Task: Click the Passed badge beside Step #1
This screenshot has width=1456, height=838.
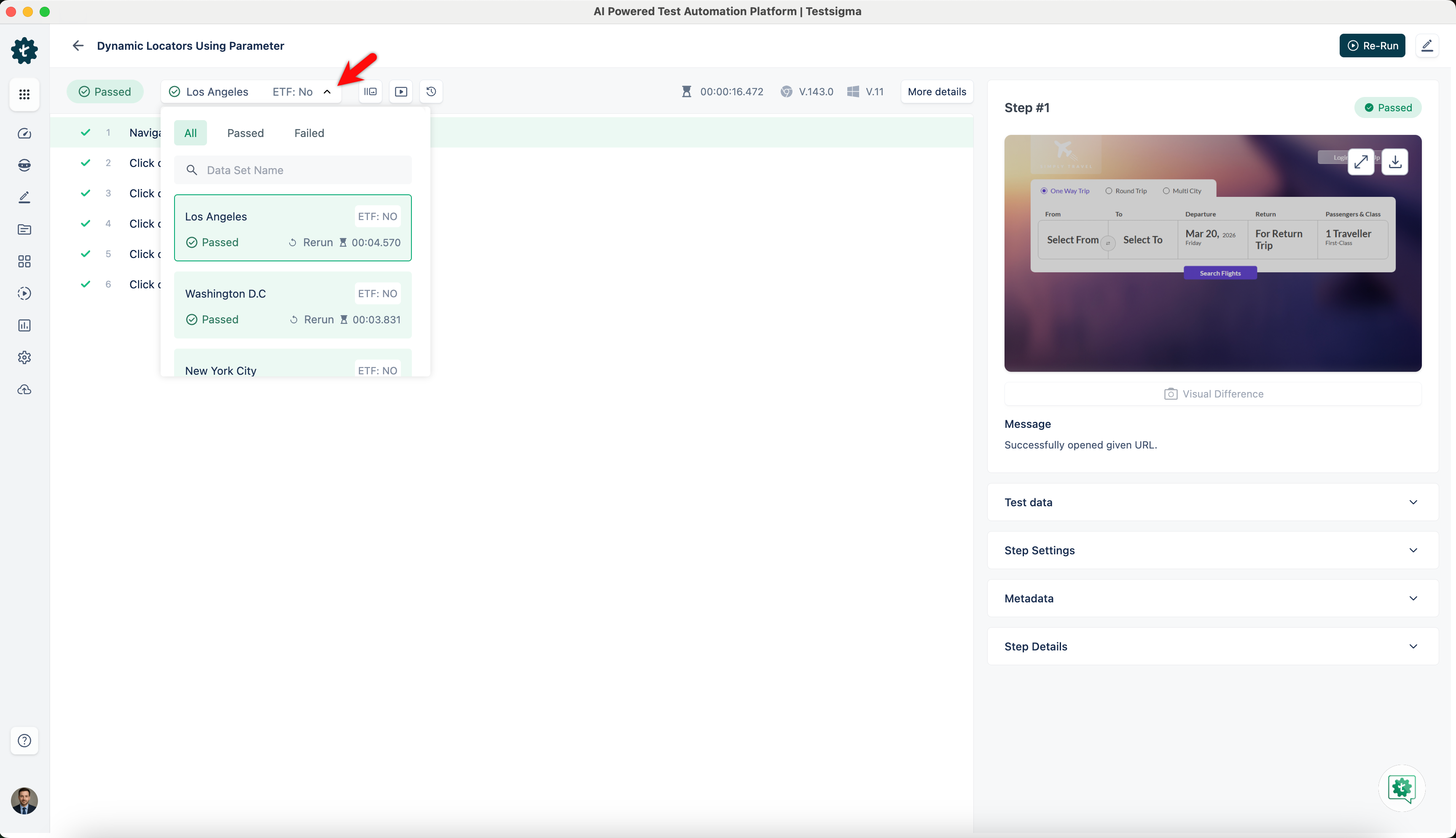Action: tap(1388, 107)
